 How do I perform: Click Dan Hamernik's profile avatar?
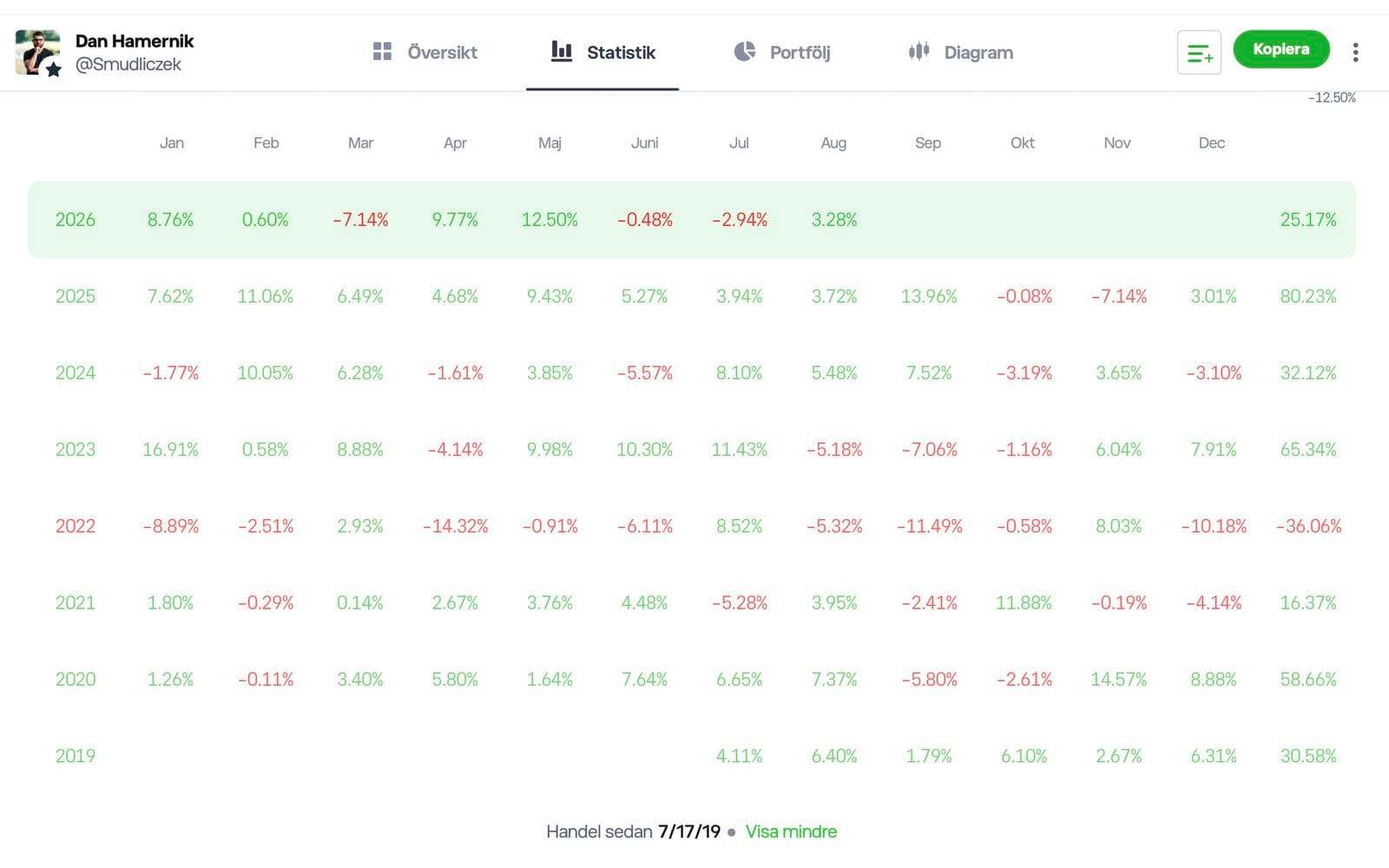(x=37, y=52)
